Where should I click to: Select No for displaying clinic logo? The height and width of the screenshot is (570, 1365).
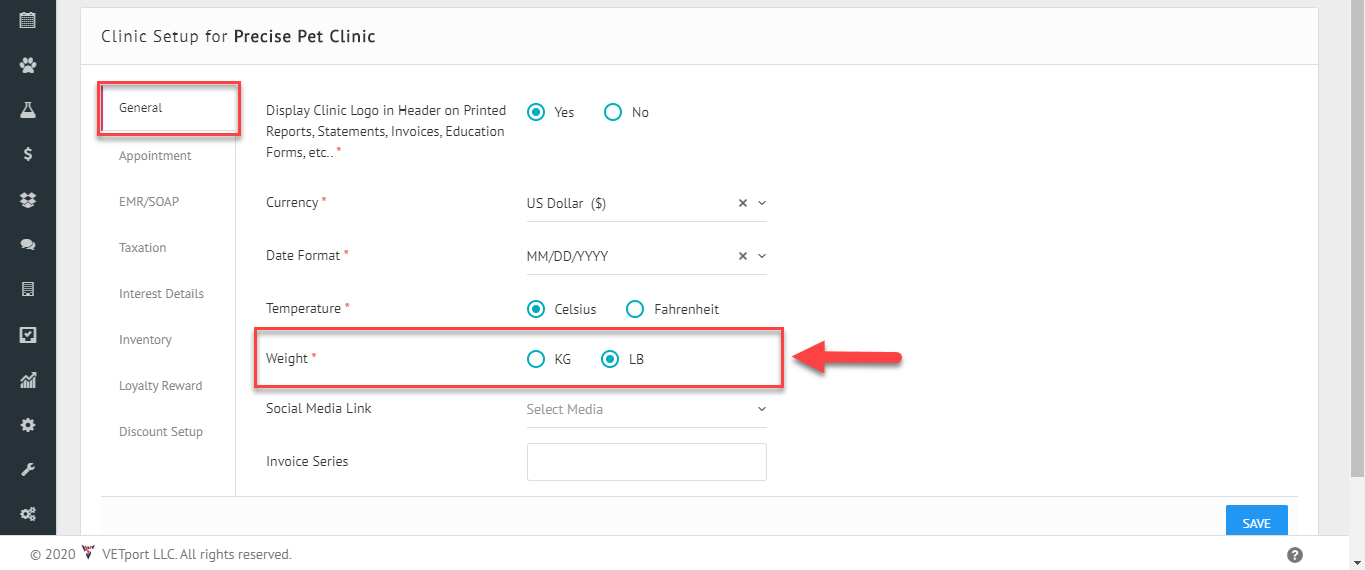(613, 112)
